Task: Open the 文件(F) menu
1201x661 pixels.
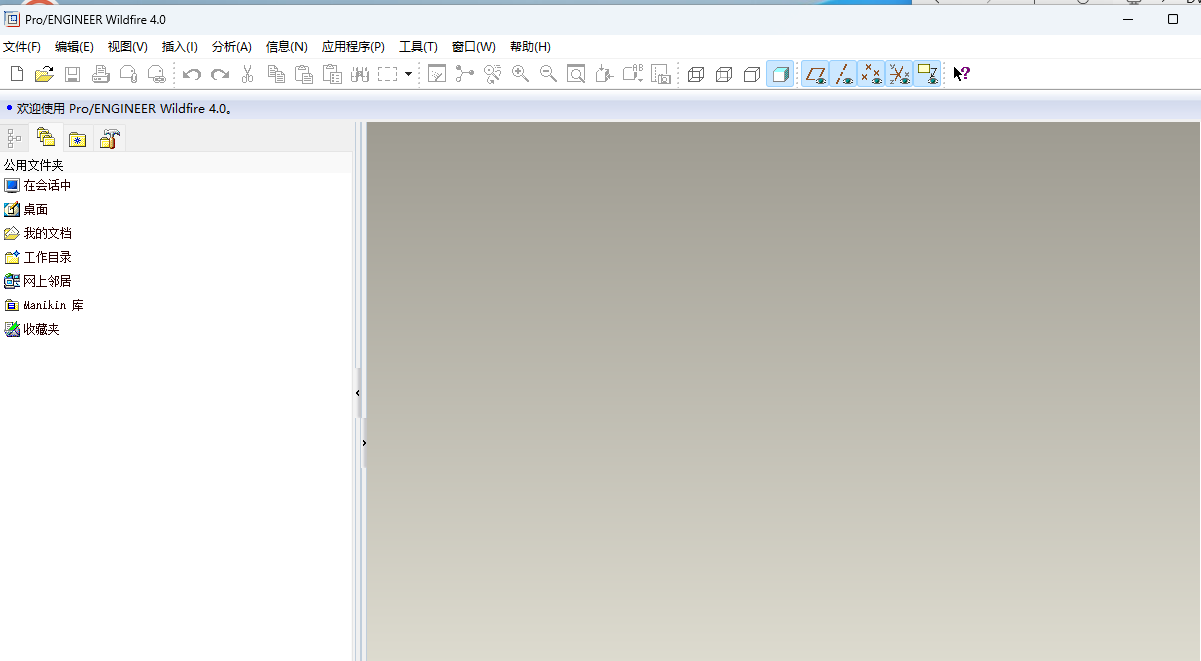Action: point(22,47)
